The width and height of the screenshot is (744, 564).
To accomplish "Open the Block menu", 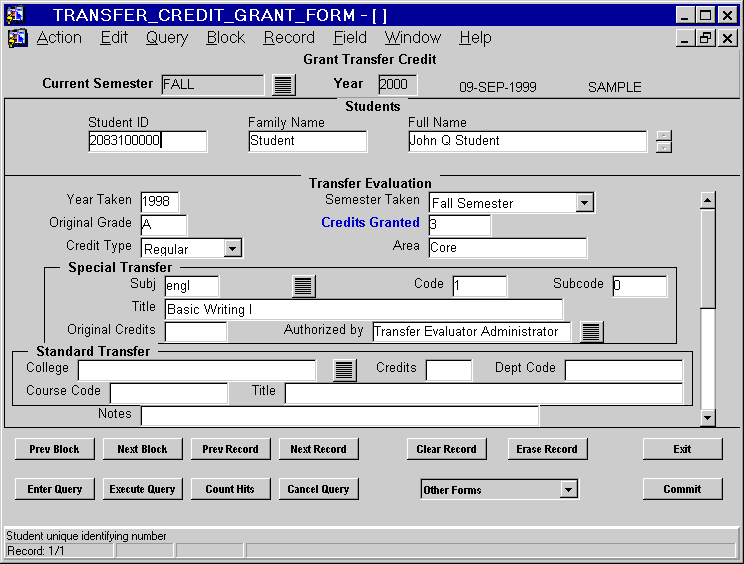I will 226,37.
